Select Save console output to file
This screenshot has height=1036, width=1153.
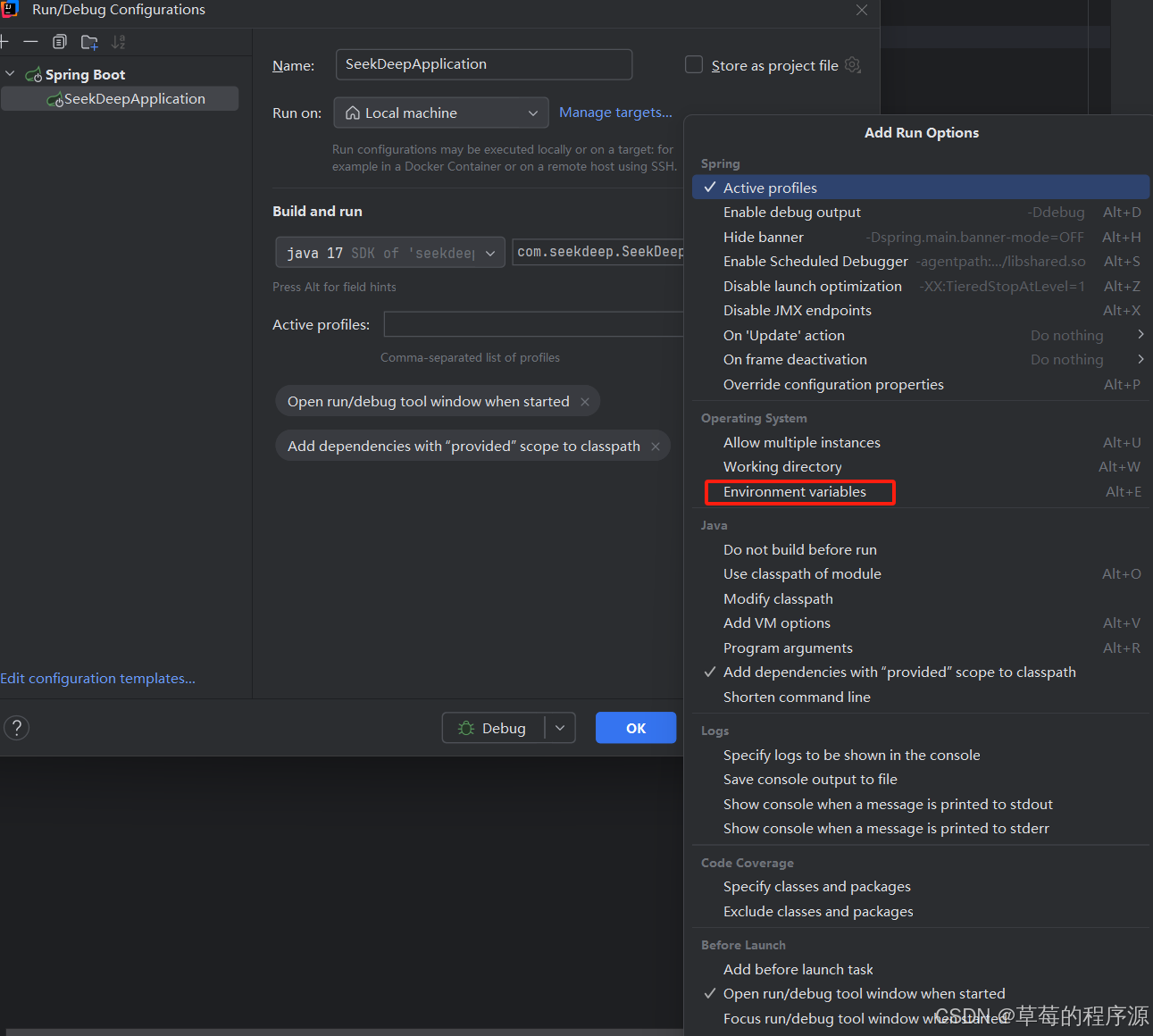click(921, 780)
